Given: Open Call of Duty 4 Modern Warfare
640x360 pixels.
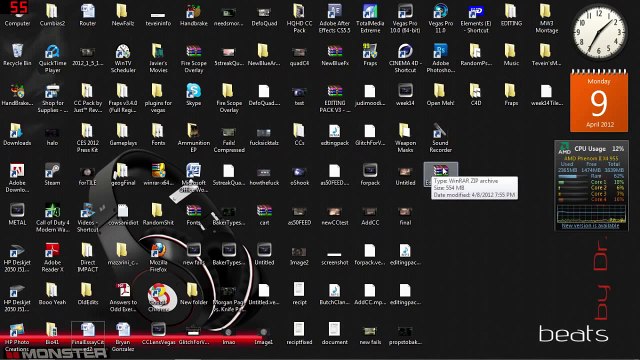Looking at the screenshot, I should (x=52, y=218).
